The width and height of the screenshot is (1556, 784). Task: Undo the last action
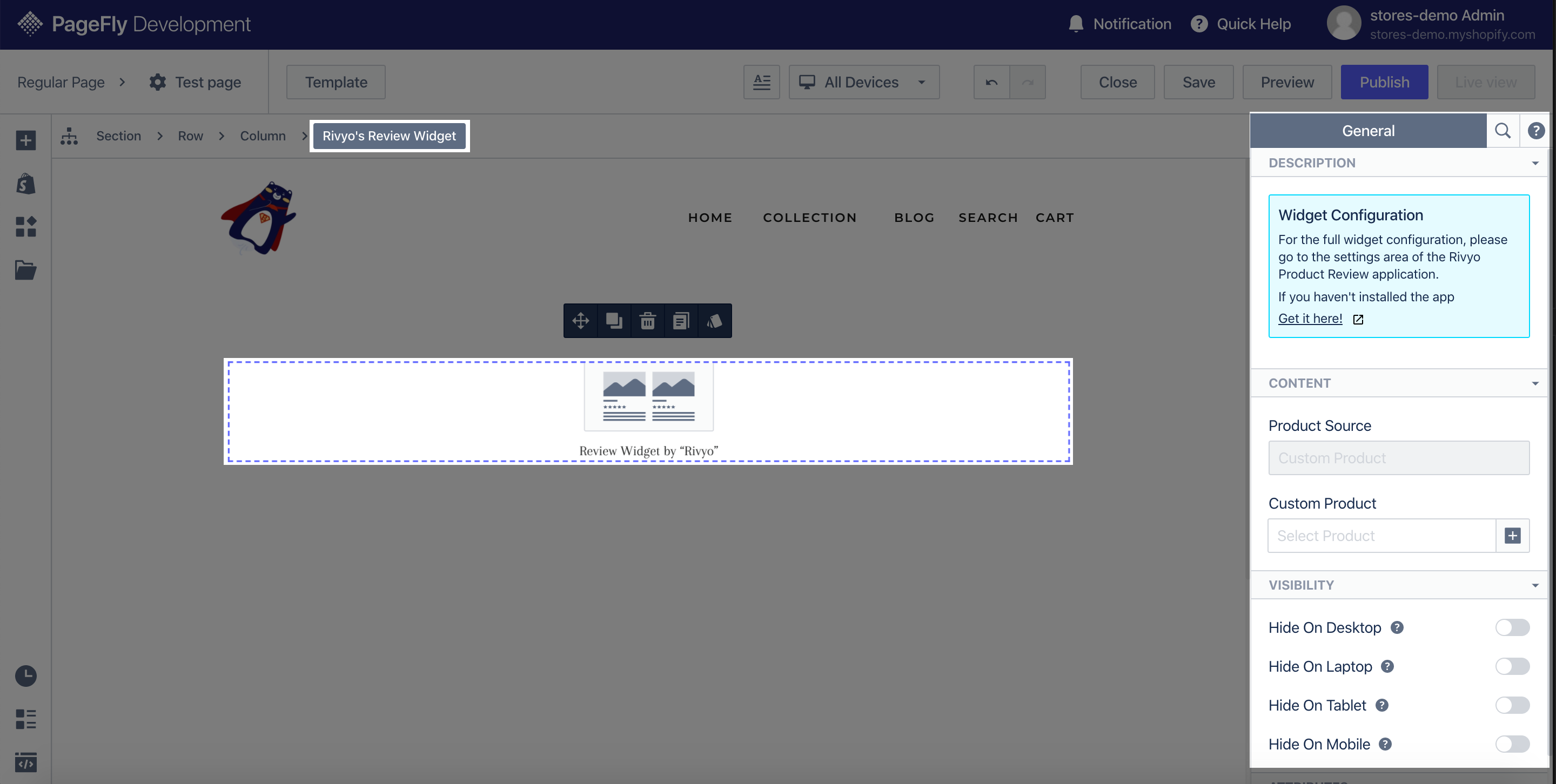click(x=991, y=82)
